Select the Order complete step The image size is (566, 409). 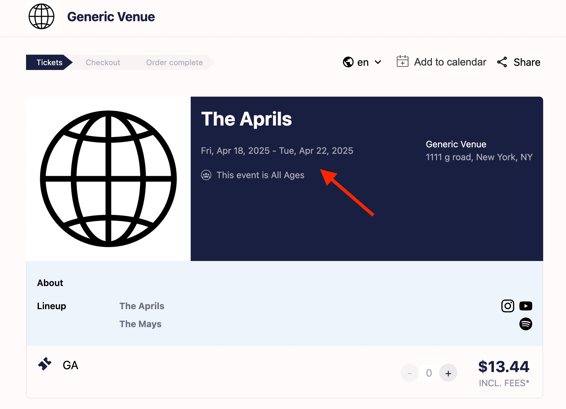pos(174,62)
